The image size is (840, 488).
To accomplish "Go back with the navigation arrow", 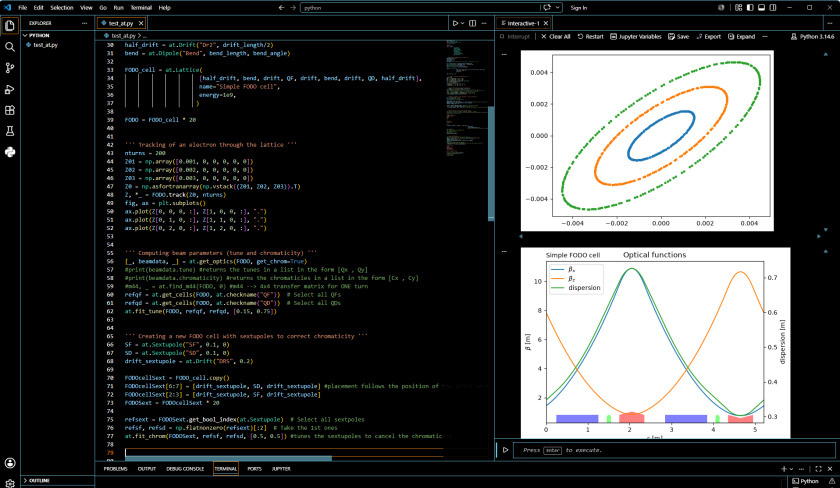I will click(281, 7).
